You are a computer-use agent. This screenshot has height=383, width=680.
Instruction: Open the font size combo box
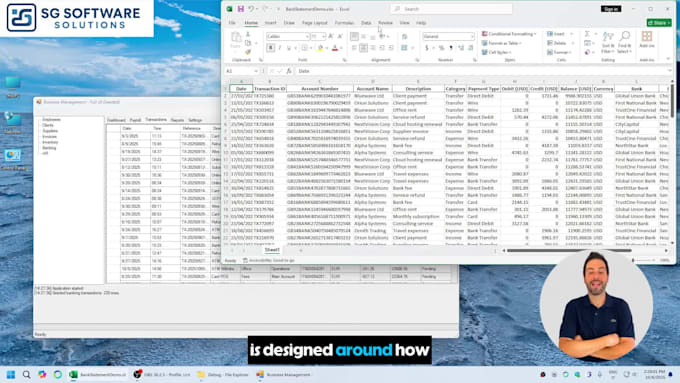pyautogui.click(x=318, y=36)
